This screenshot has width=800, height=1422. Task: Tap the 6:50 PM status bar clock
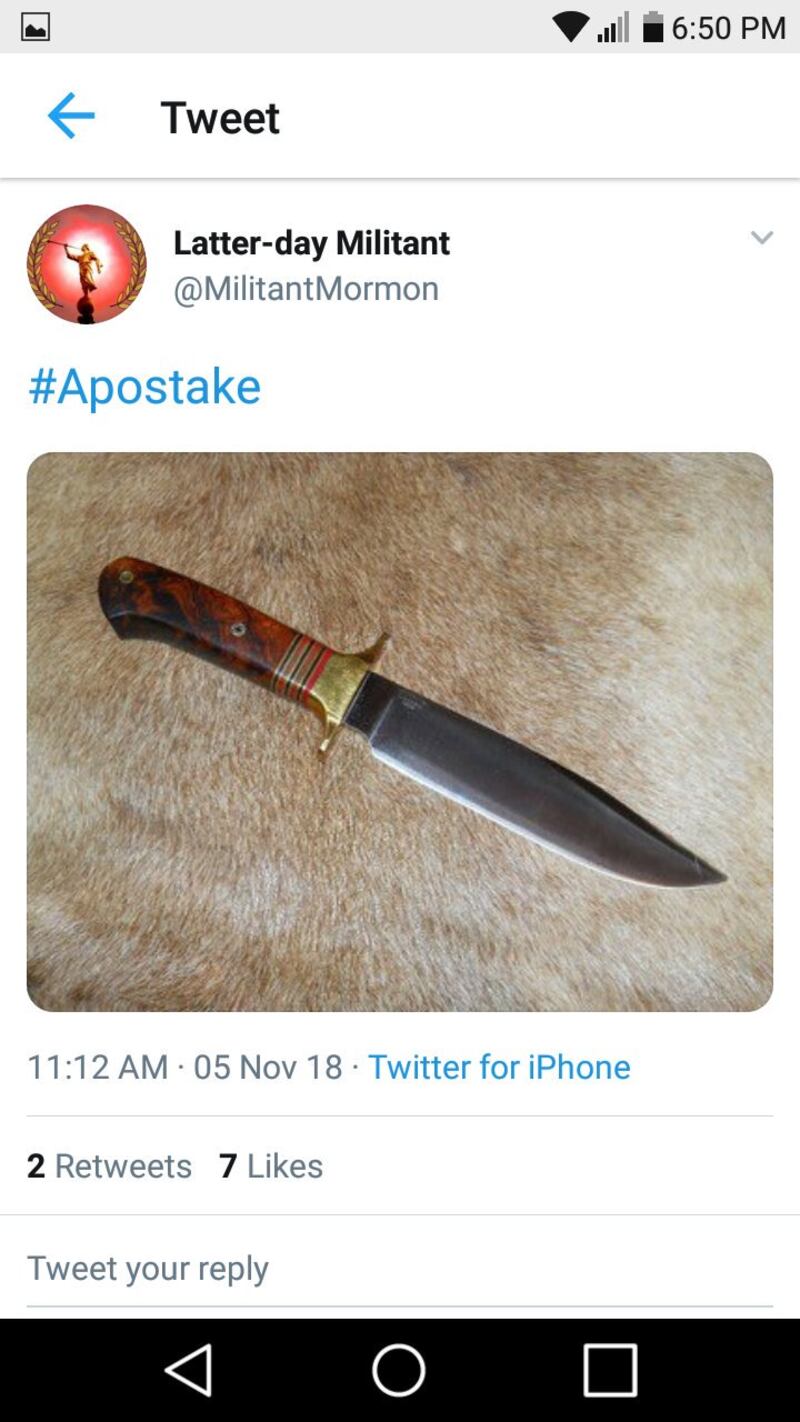click(x=729, y=28)
